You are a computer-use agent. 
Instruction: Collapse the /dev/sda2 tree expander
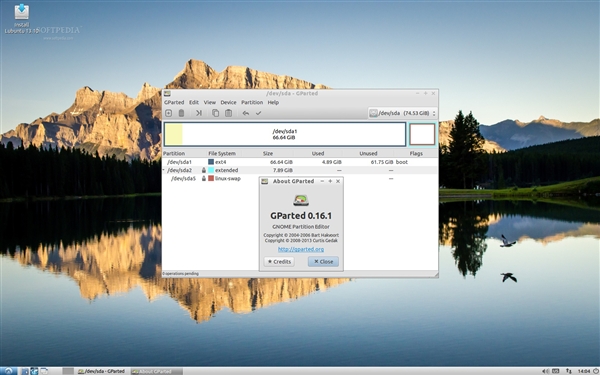tap(164, 170)
